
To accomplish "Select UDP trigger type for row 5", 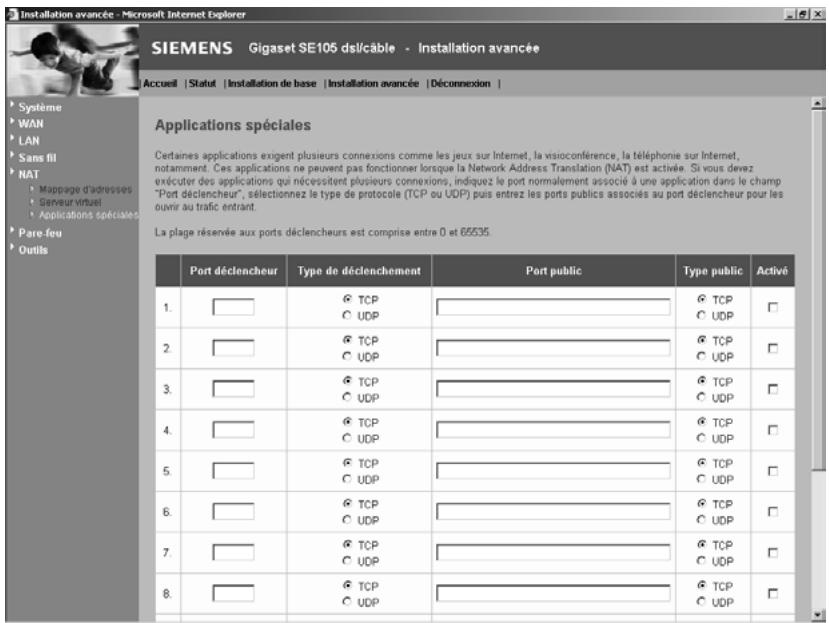I will coord(347,479).
